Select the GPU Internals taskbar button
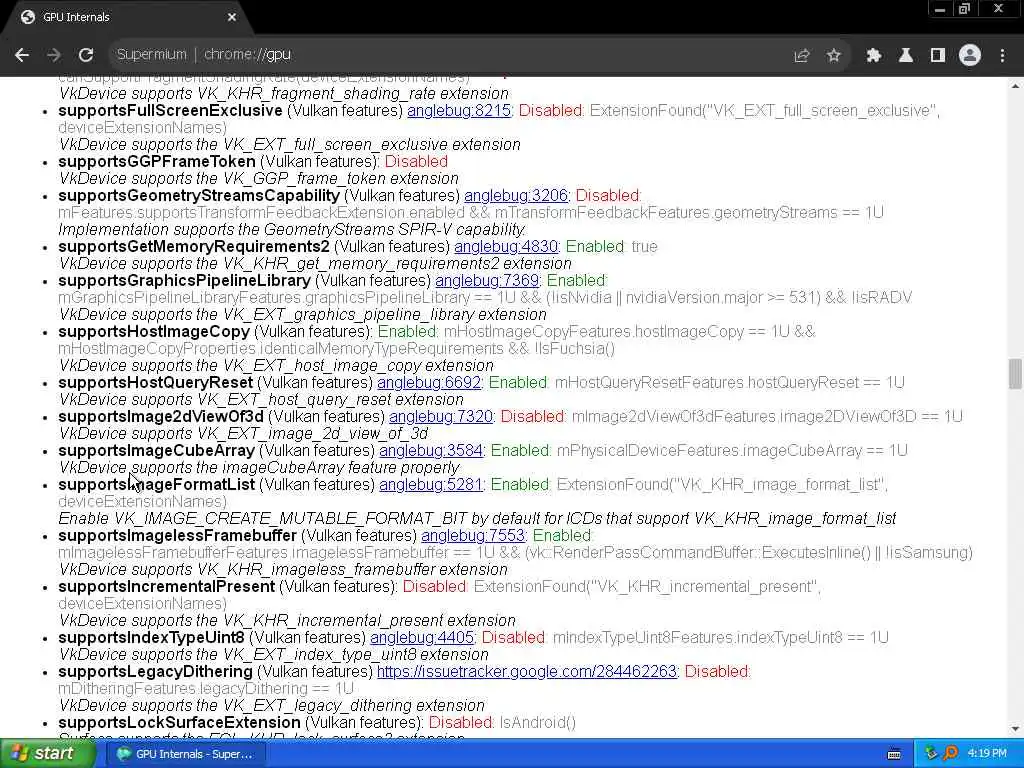The width and height of the screenshot is (1024, 768). [185, 754]
